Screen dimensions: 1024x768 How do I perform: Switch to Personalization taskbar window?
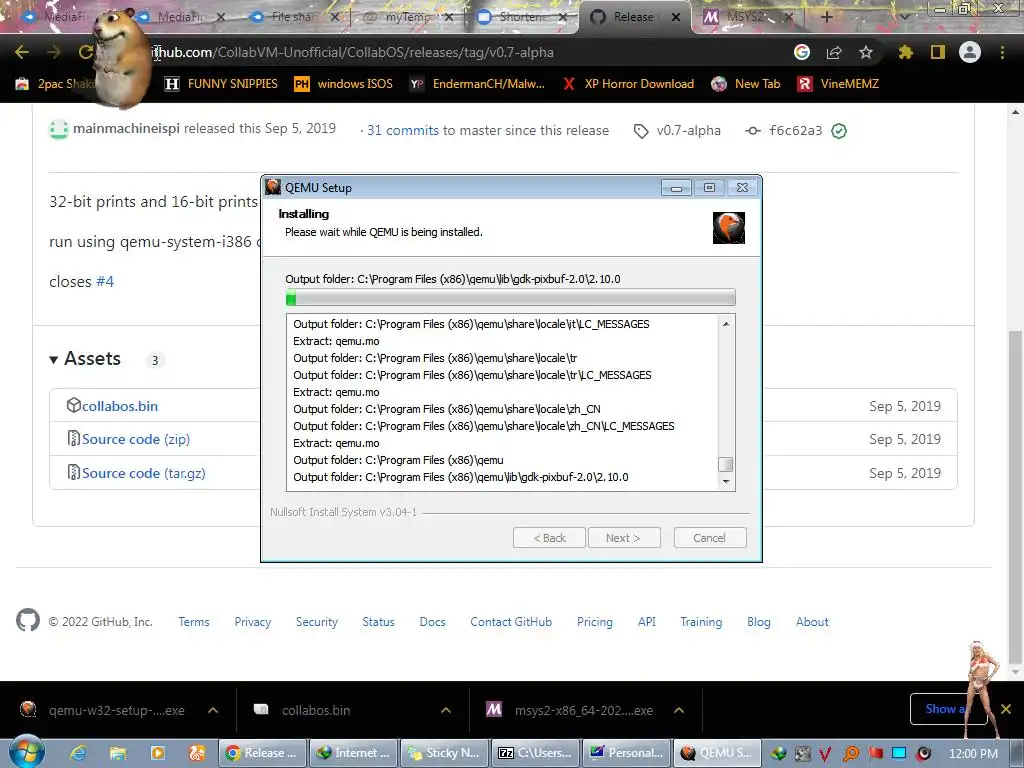click(x=626, y=753)
